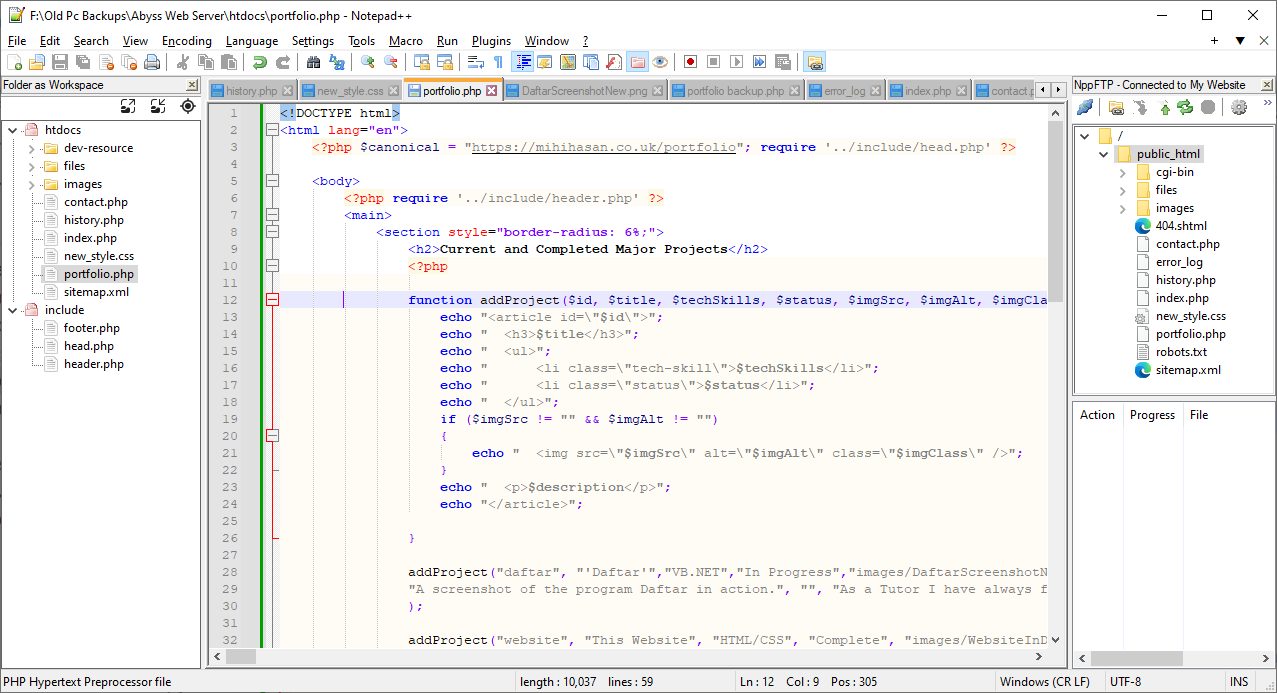Image resolution: width=1277 pixels, height=693 pixels.
Task: Open NppFTP settings gear icon
Action: pyautogui.click(x=1239, y=107)
